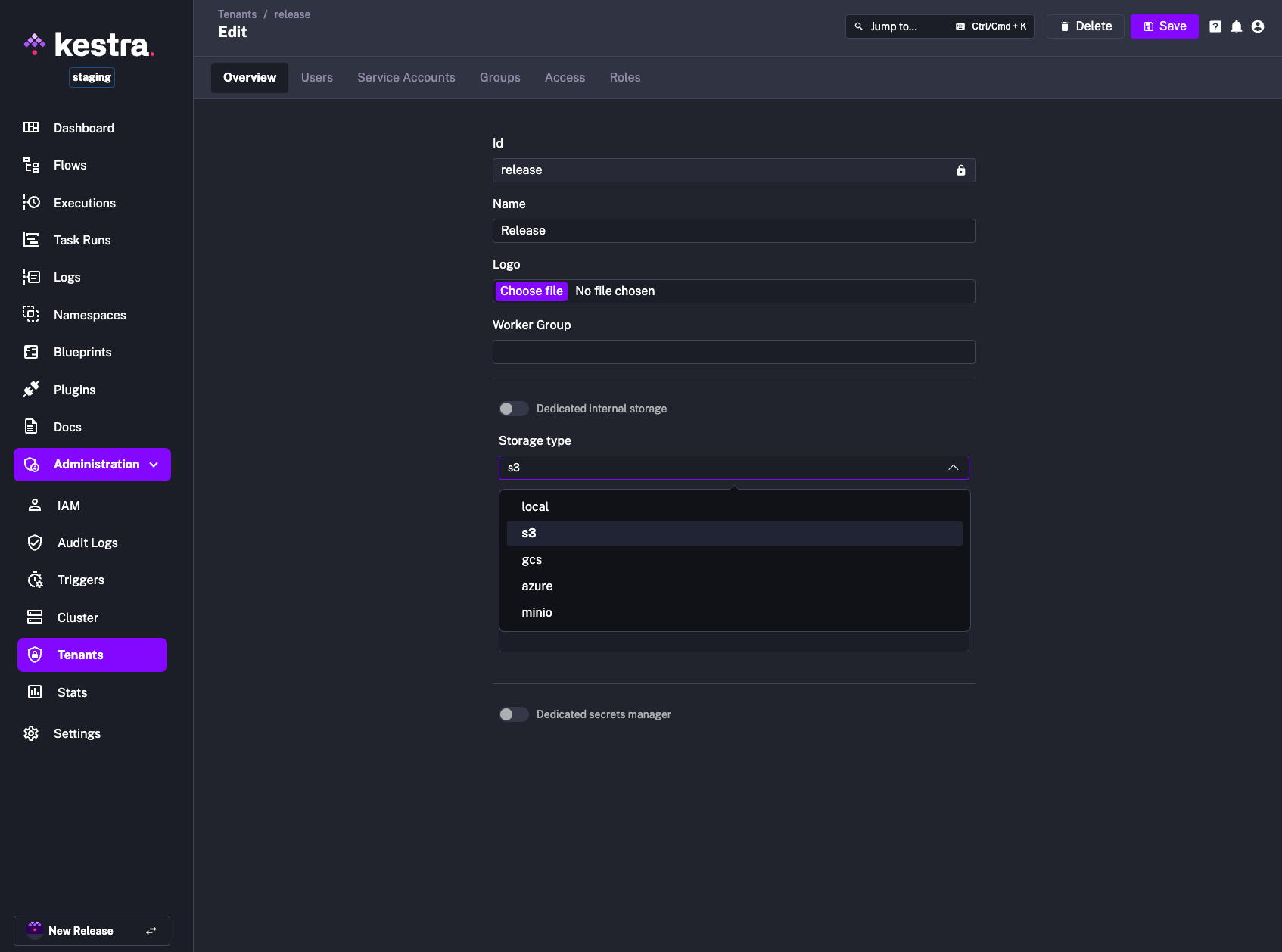Click the Delete tenant button
The height and width of the screenshot is (952, 1282).
click(x=1084, y=26)
